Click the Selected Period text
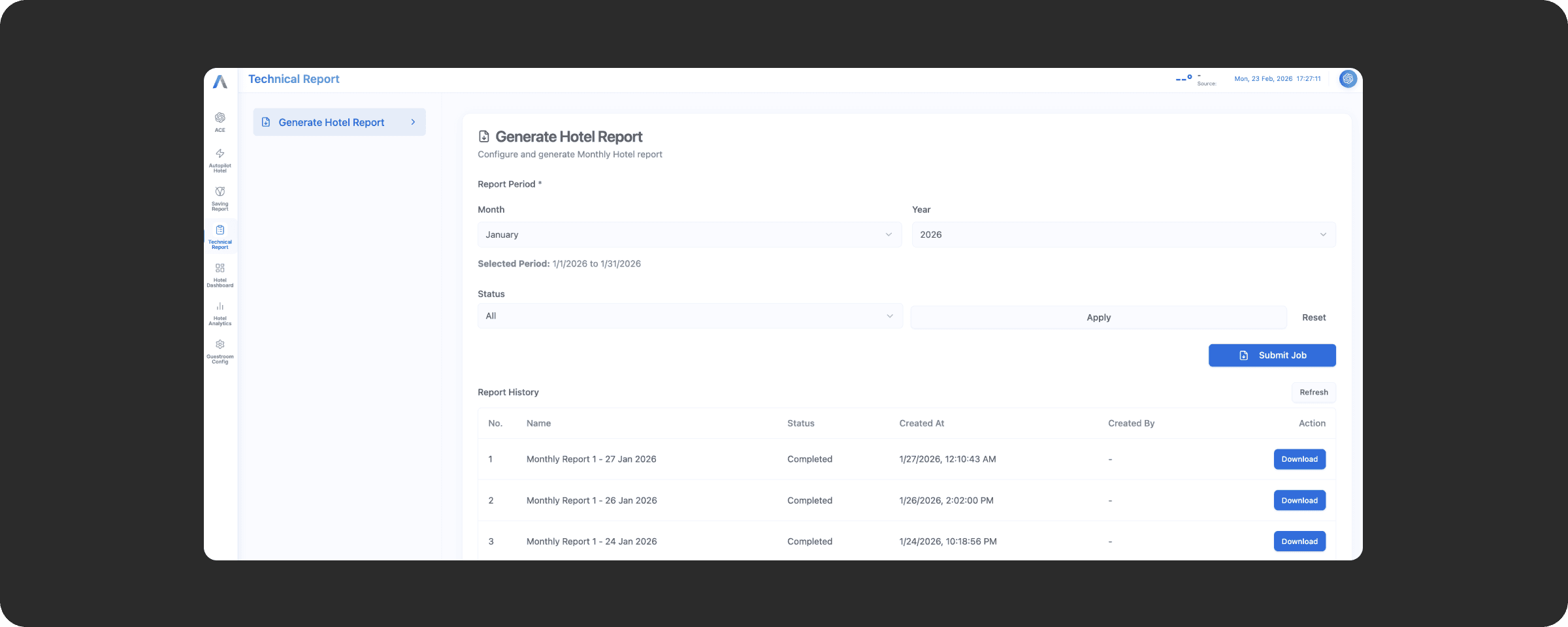Screen dimensions: 1568x627 coord(559,264)
